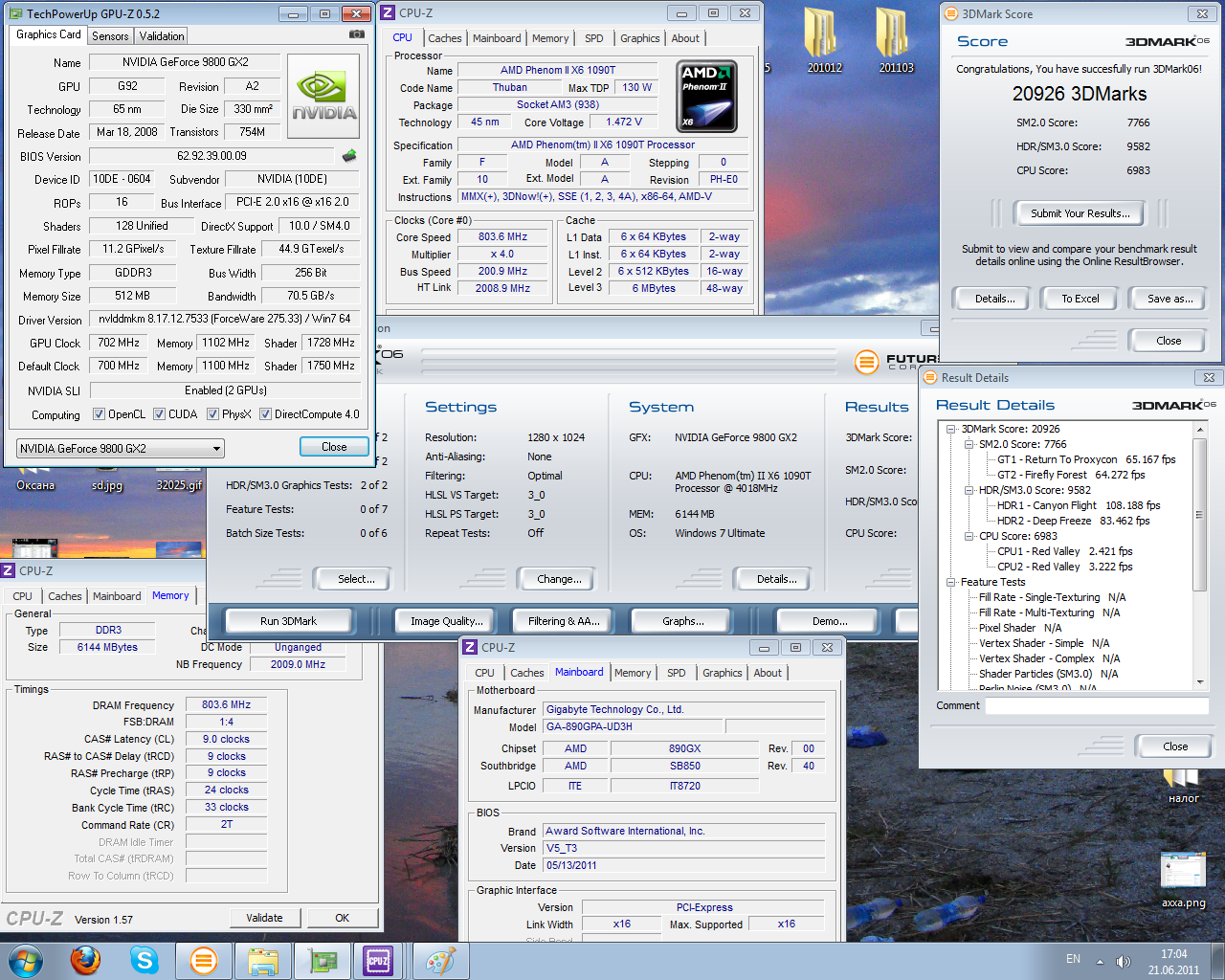Select the axxa.png desktop file
The height and width of the screenshot is (980, 1225).
coord(1183,880)
